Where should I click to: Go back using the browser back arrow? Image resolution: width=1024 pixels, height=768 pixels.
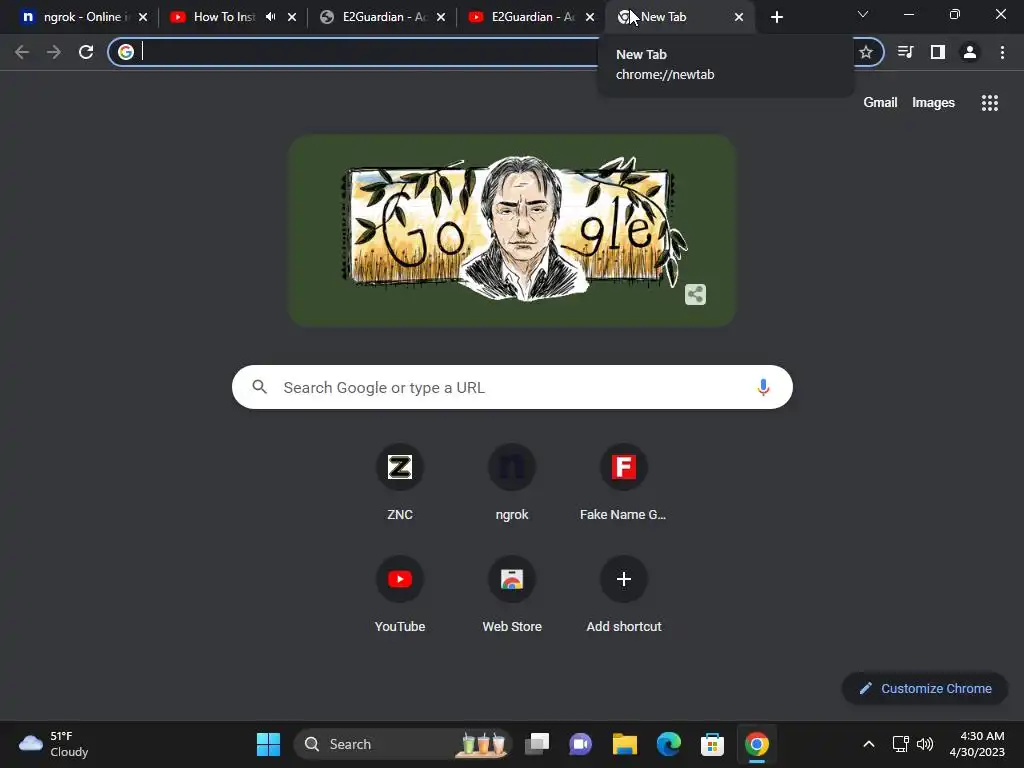pyautogui.click(x=22, y=52)
